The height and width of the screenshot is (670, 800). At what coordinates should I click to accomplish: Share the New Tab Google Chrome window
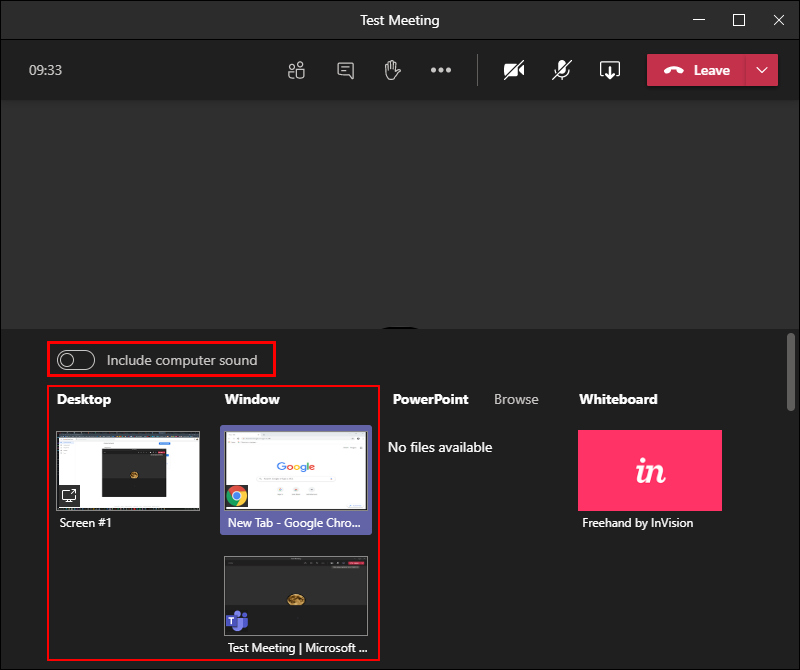tap(296, 480)
